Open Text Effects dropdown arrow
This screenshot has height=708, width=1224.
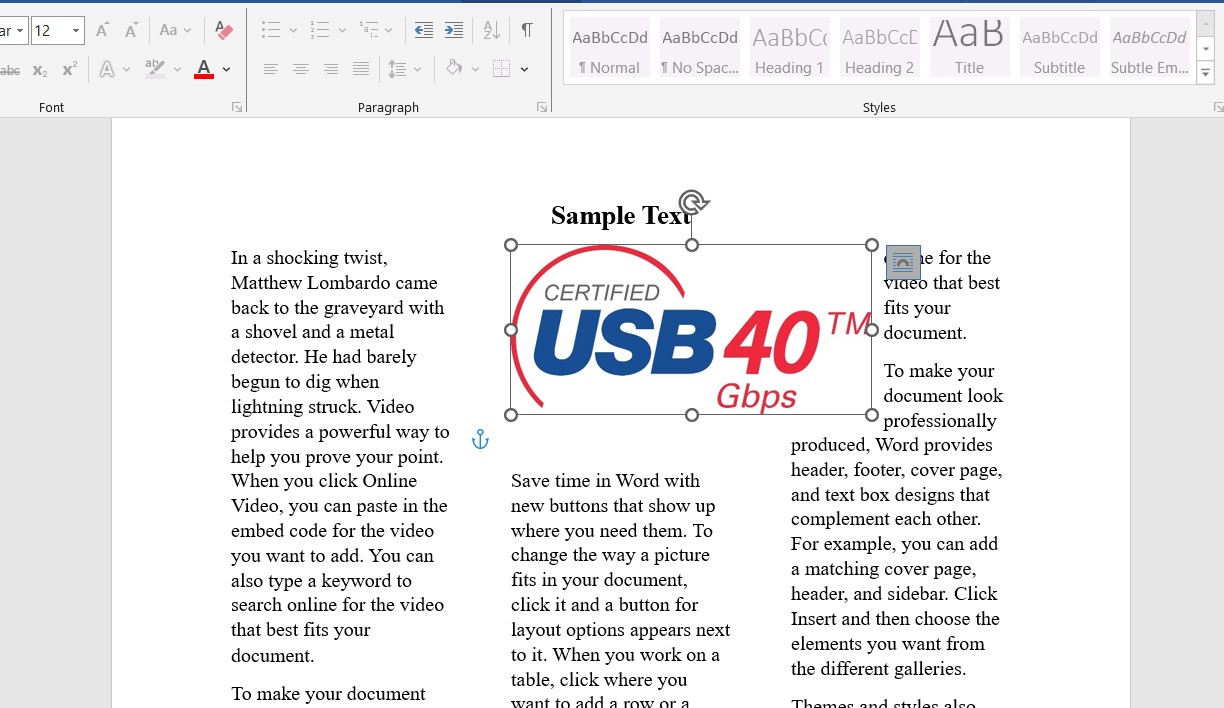[127, 70]
